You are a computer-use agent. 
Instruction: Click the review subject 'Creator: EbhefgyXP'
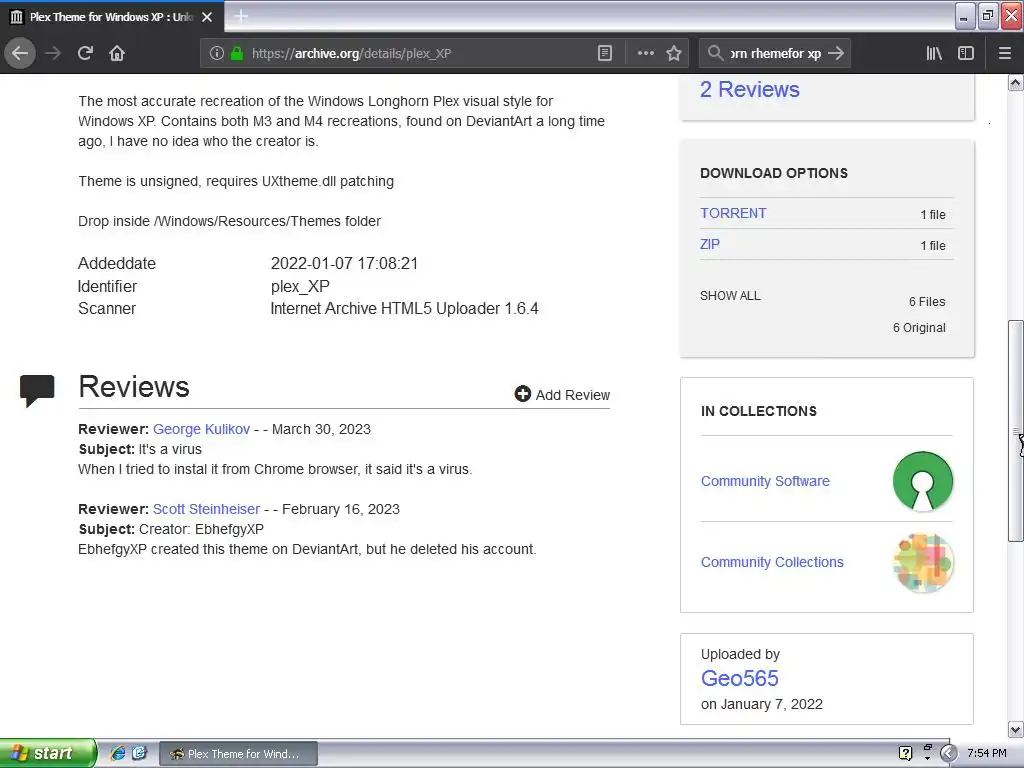(201, 530)
